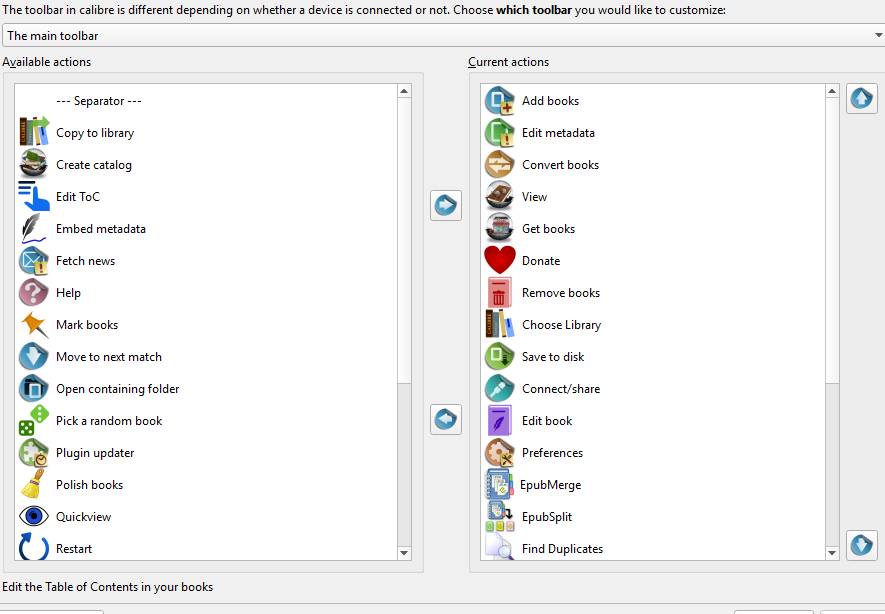Click the Add books icon
The height and width of the screenshot is (614, 885).
click(x=500, y=100)
